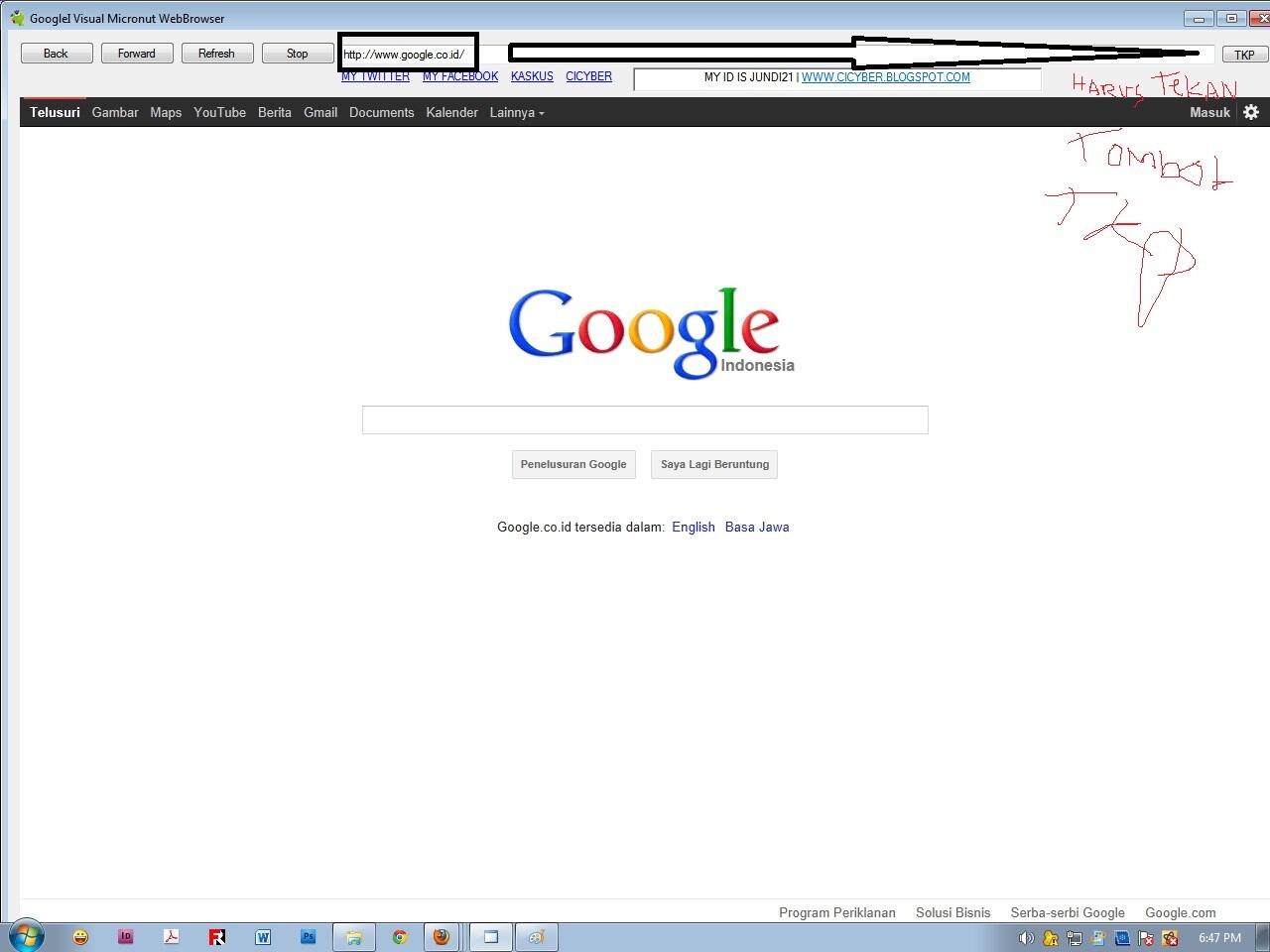Open the Telusuri tab
Screen dimensions: 1270x952
[x=55, y=113]
